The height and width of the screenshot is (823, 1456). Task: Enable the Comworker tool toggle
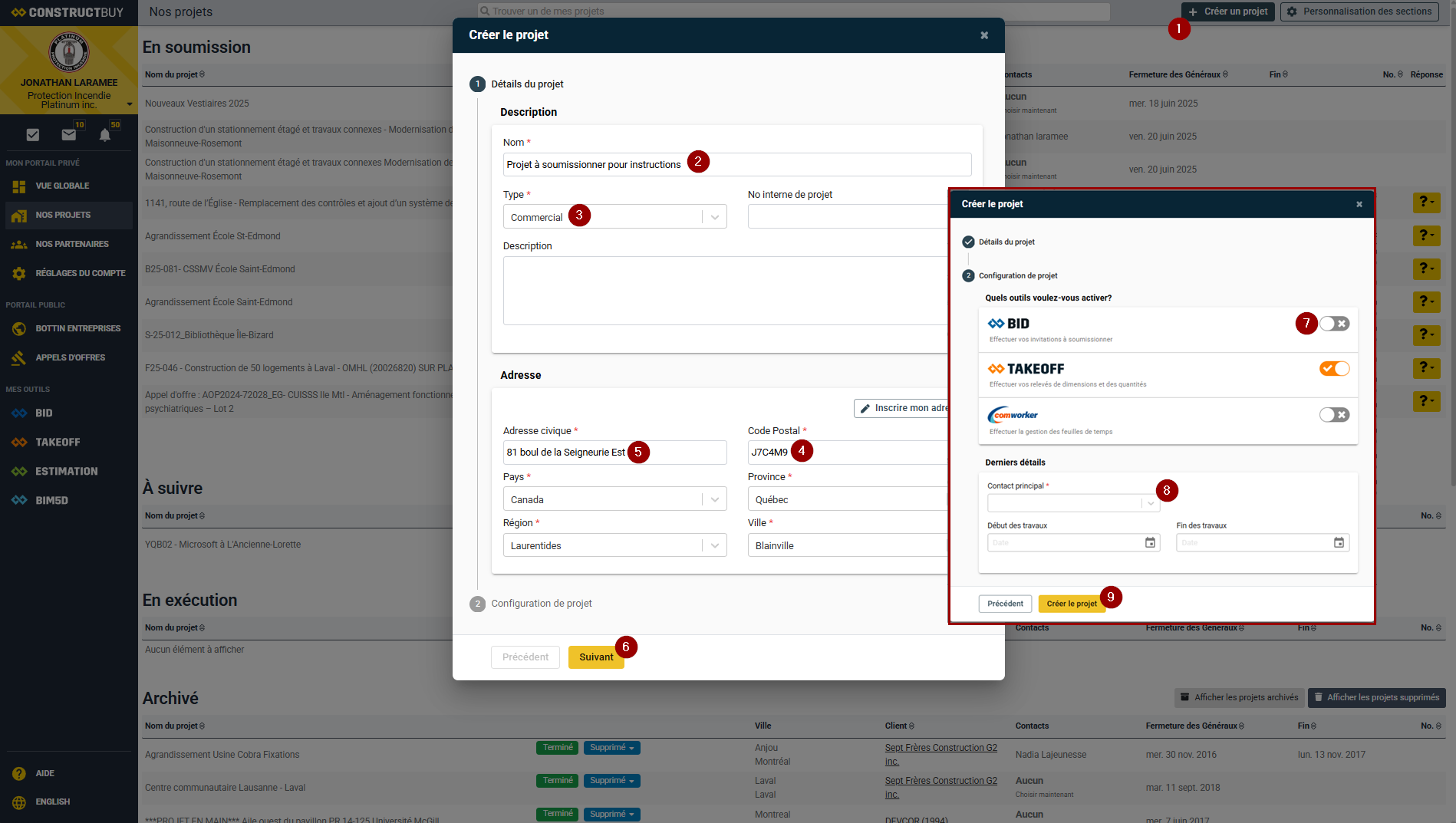point(1334,415)
